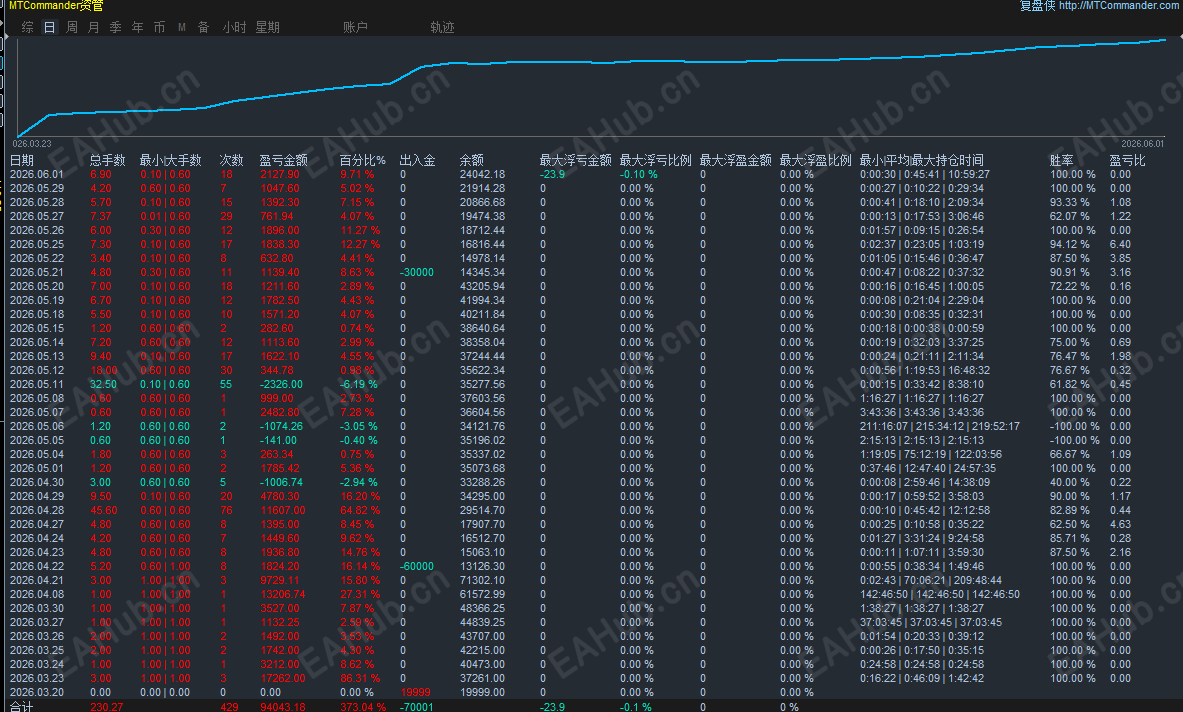Click the 2026.04.08 date cell
The width and height of the screenshot is (1183, 712).
point(37,594)
